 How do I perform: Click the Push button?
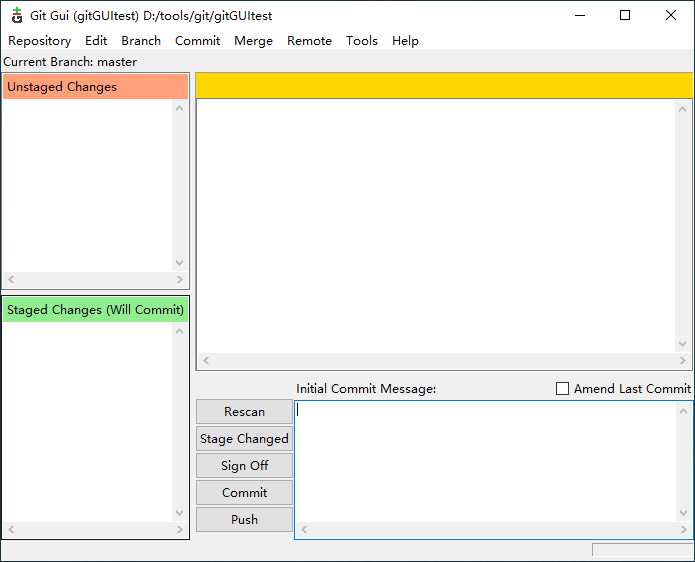[x=244, y=519]
